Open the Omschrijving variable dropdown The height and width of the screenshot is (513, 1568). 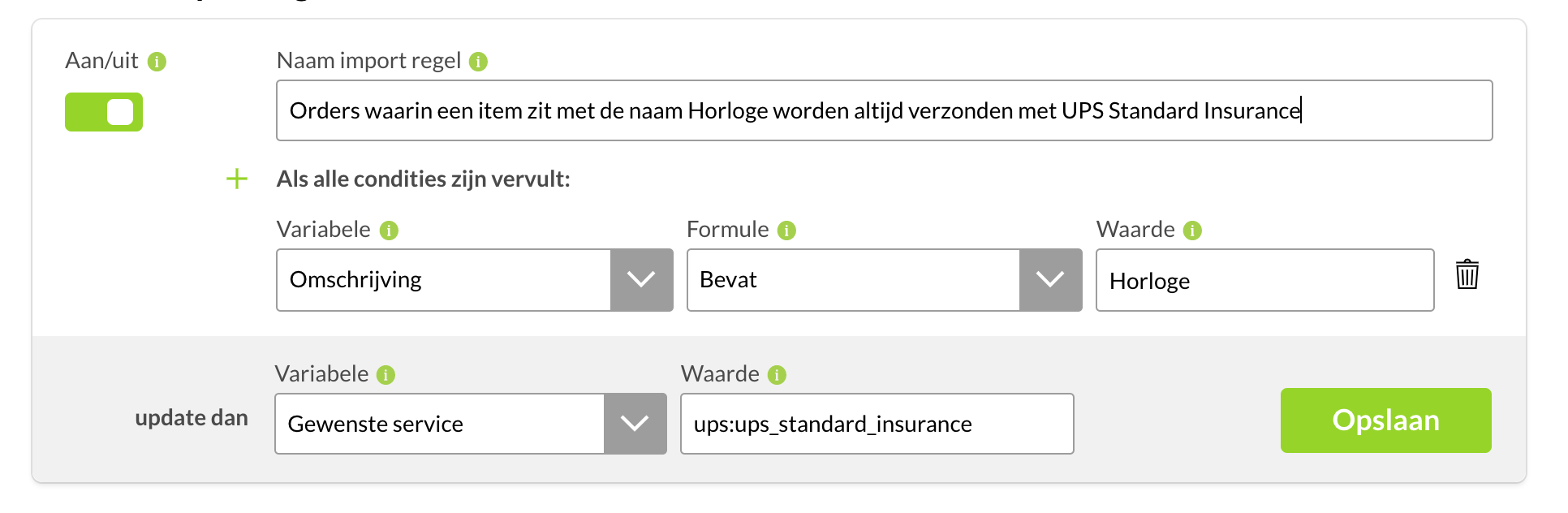(475, 280)
